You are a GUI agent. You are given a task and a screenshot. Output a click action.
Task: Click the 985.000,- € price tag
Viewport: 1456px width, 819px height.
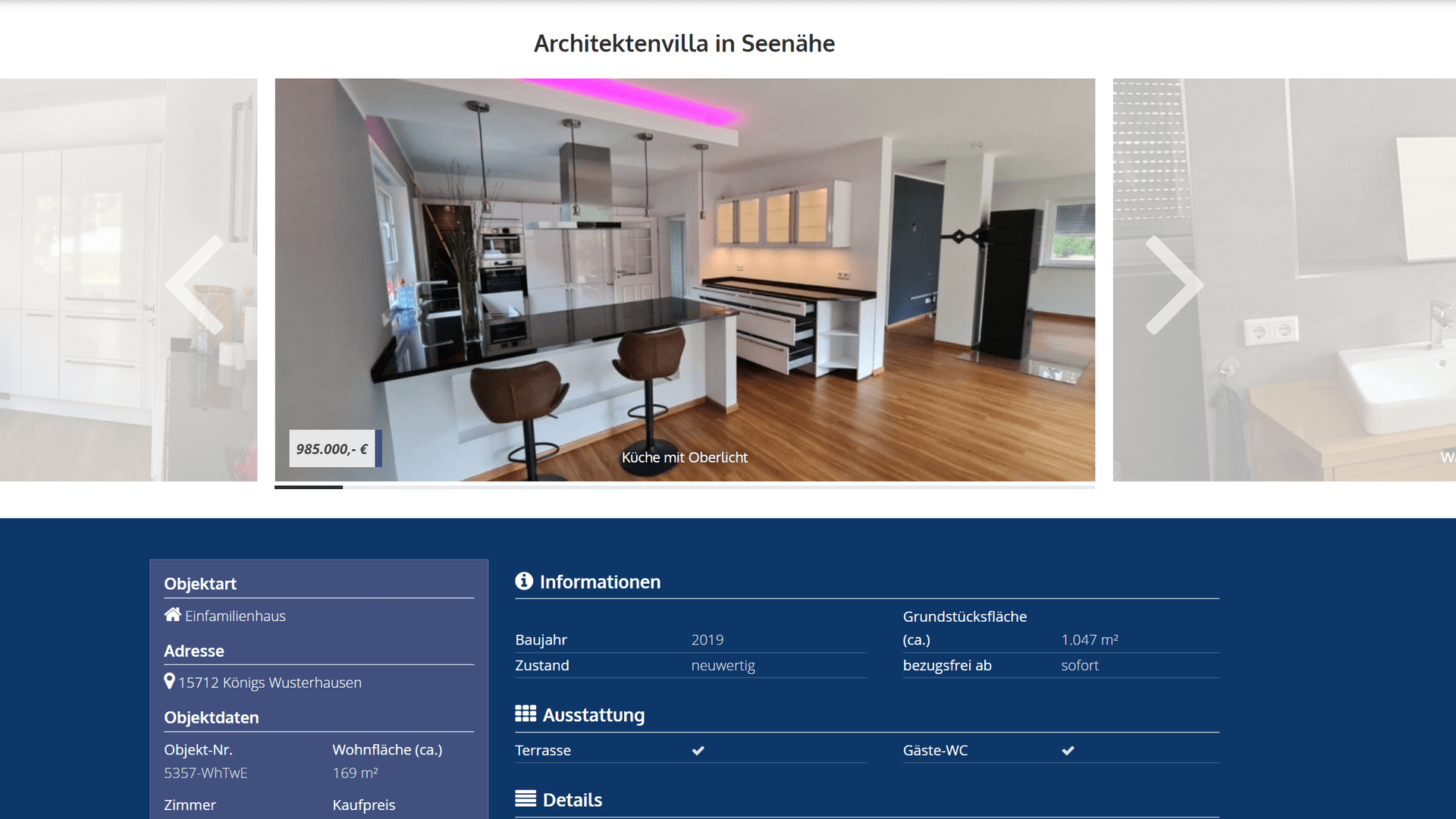(332, 448)
